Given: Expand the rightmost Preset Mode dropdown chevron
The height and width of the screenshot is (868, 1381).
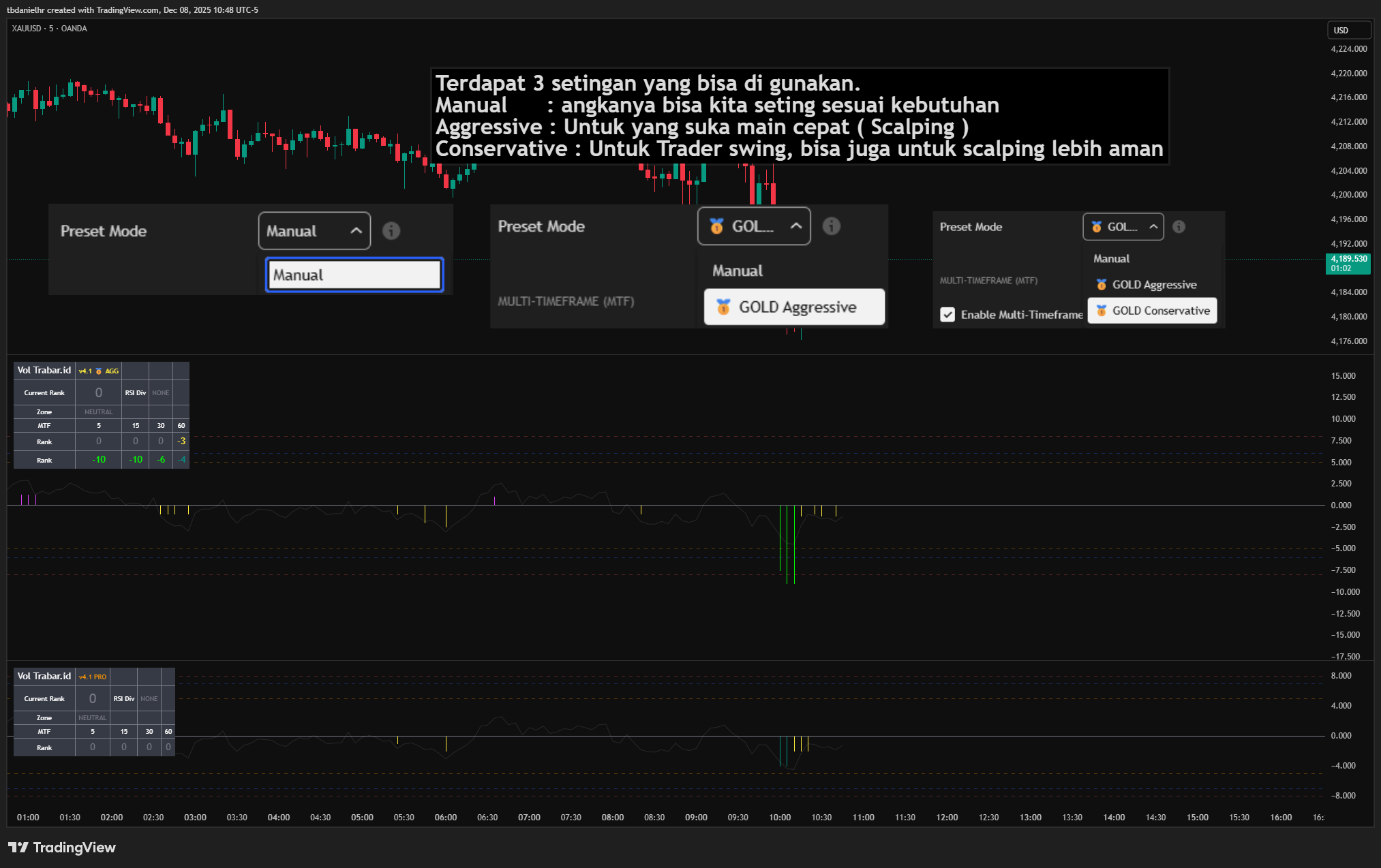Looking at the screenshot, I should (1153, 227).
